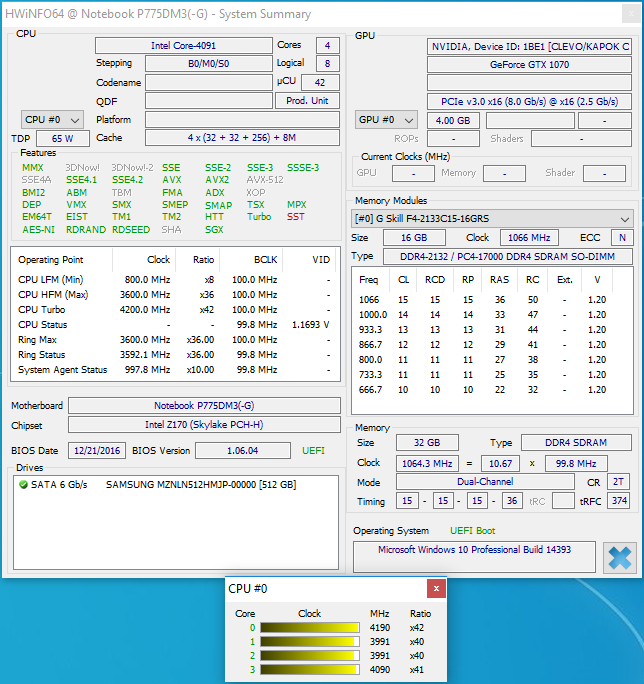Click the cache 4 x (32 + 32 + 256) + 8M field
This screenshot has width=644, height=684.
coord(242,137)
